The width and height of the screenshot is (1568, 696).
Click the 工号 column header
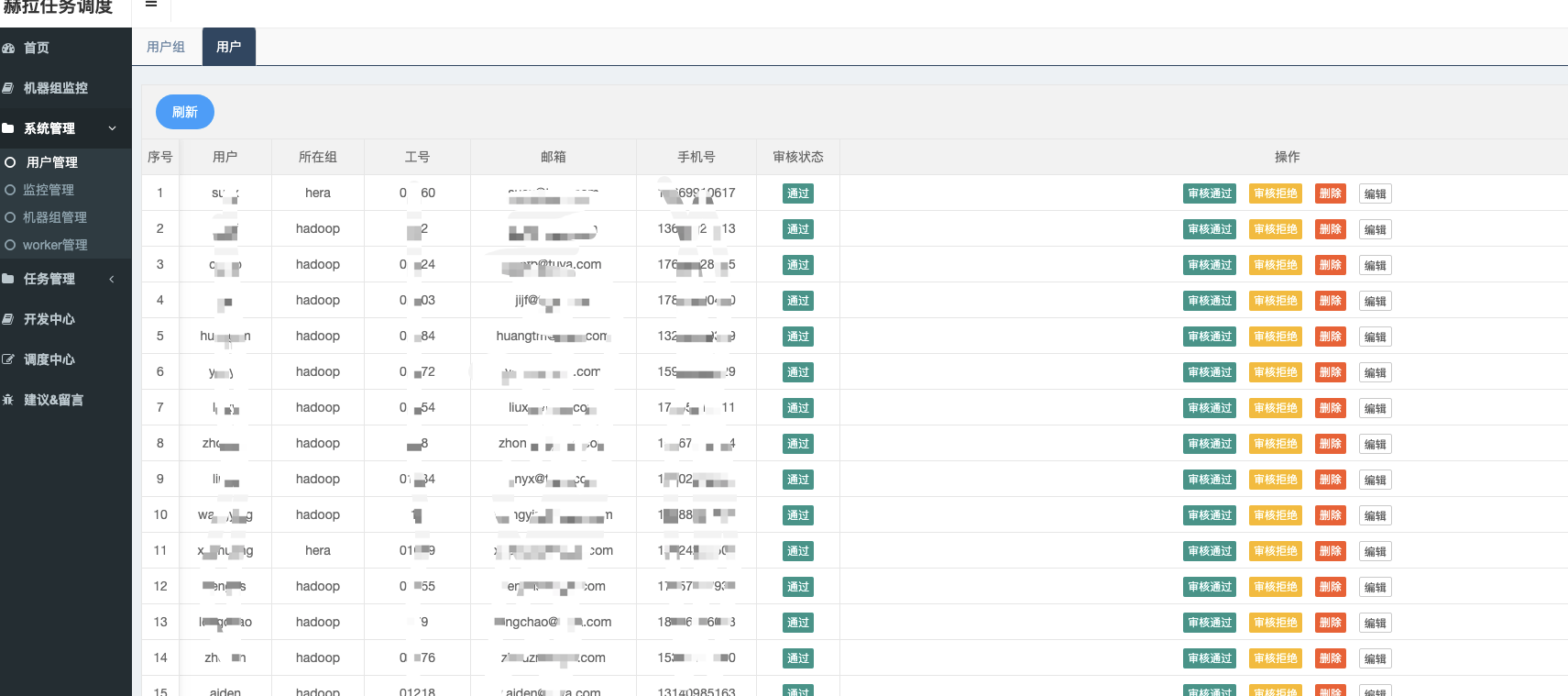click(x=417, y=157)
